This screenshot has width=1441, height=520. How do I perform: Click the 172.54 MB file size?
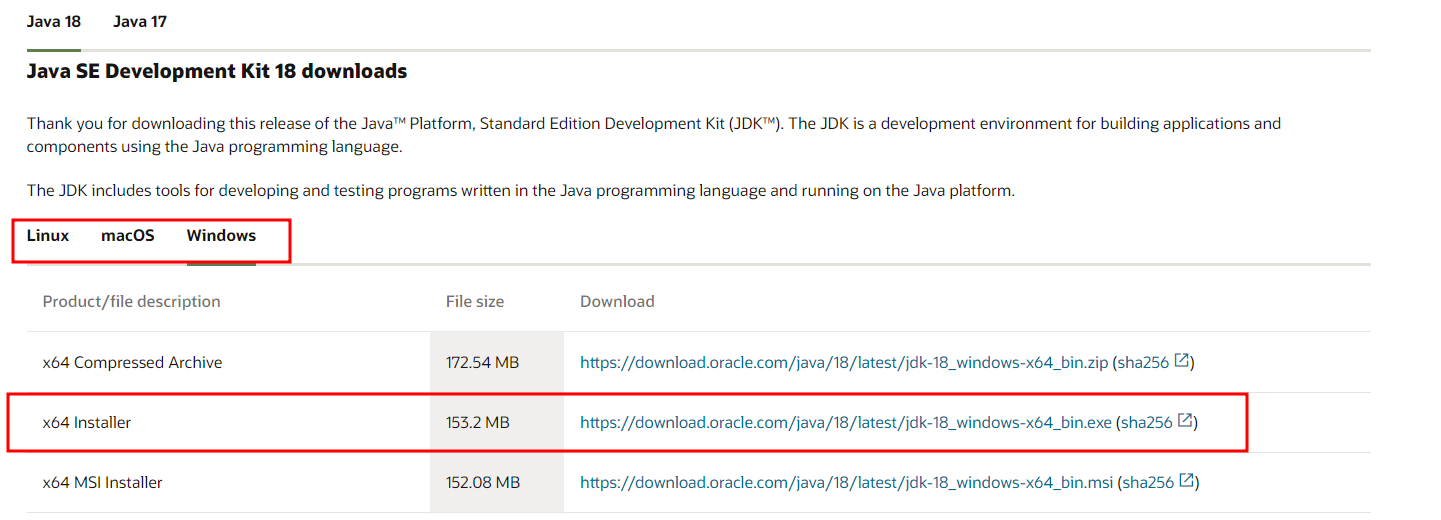(x=482, y=362)
